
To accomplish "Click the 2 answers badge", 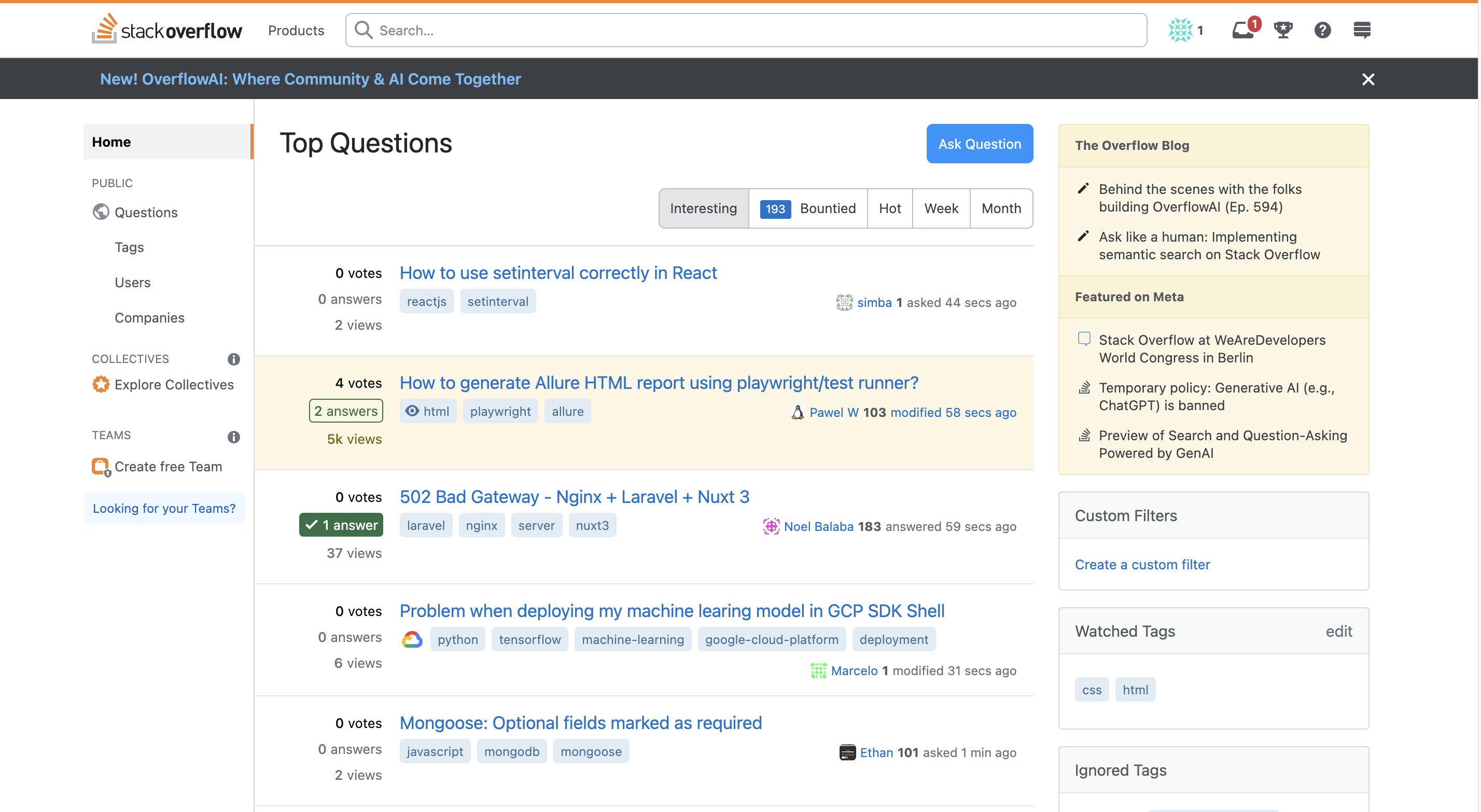I will (x=345, y=411).
